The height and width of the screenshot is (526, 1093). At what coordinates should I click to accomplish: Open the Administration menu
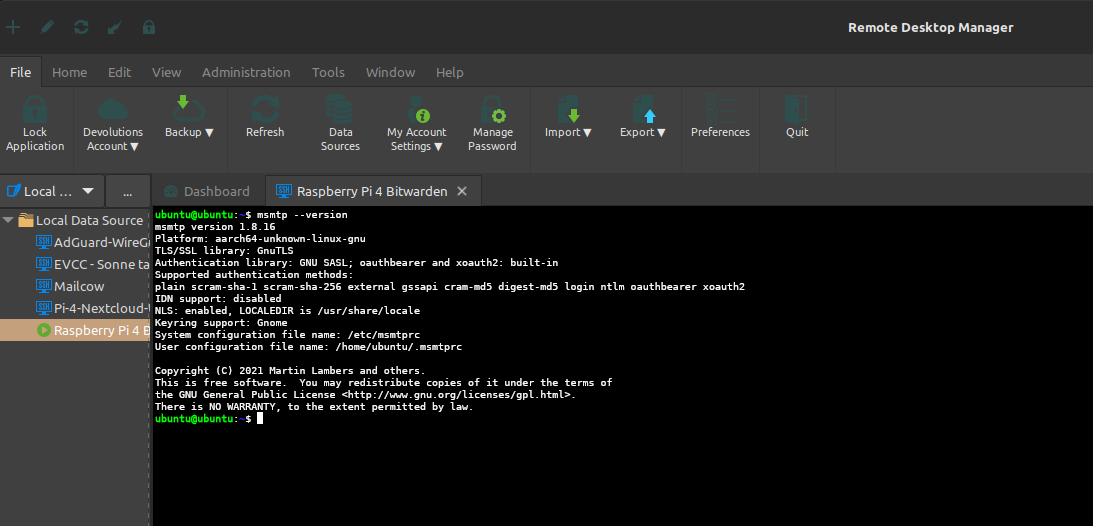[x=246, y=72]
